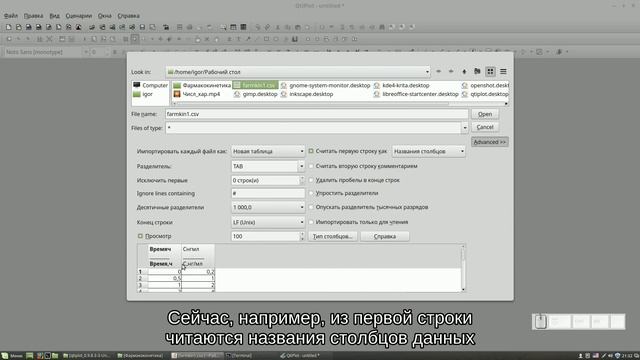Select gnome-system-monitor.desktop file
The width and height of the screenshot is (640, 360).
tap(325, 85)
